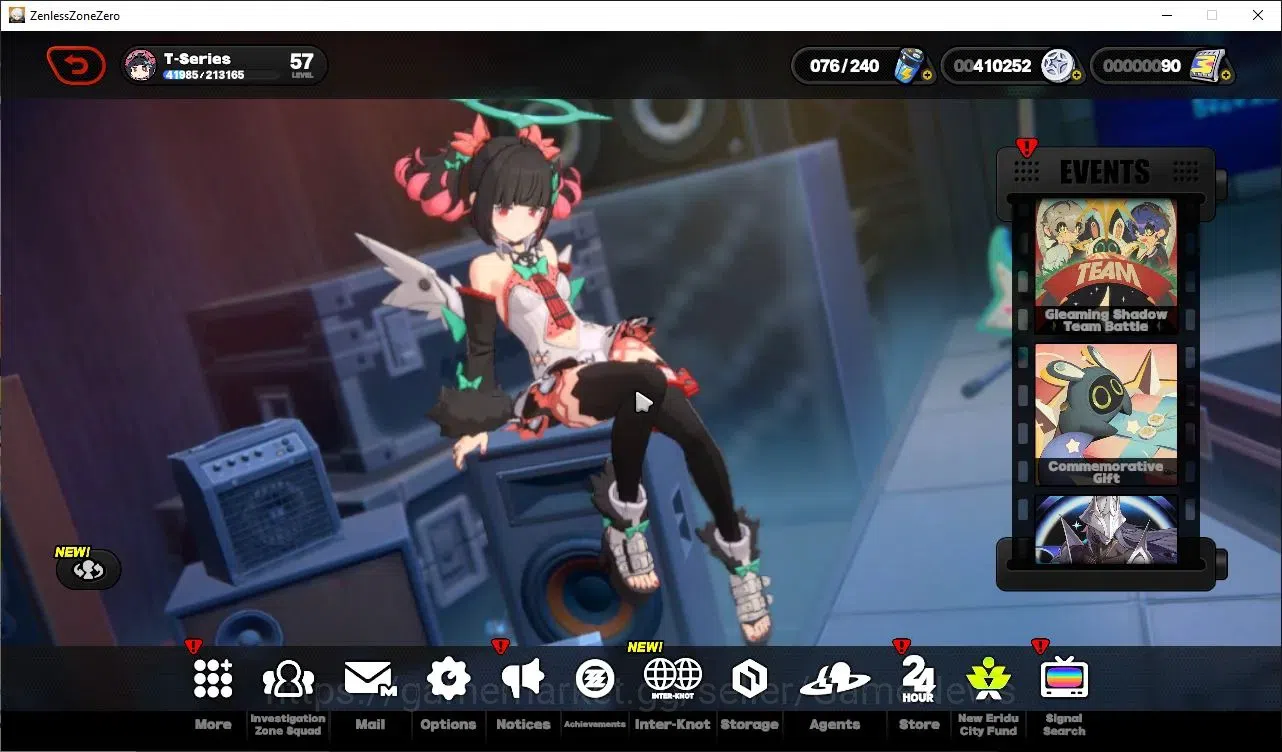1282x752 pixels.
Task: Click the player name "T-Series"
Action: coord(197,59)
